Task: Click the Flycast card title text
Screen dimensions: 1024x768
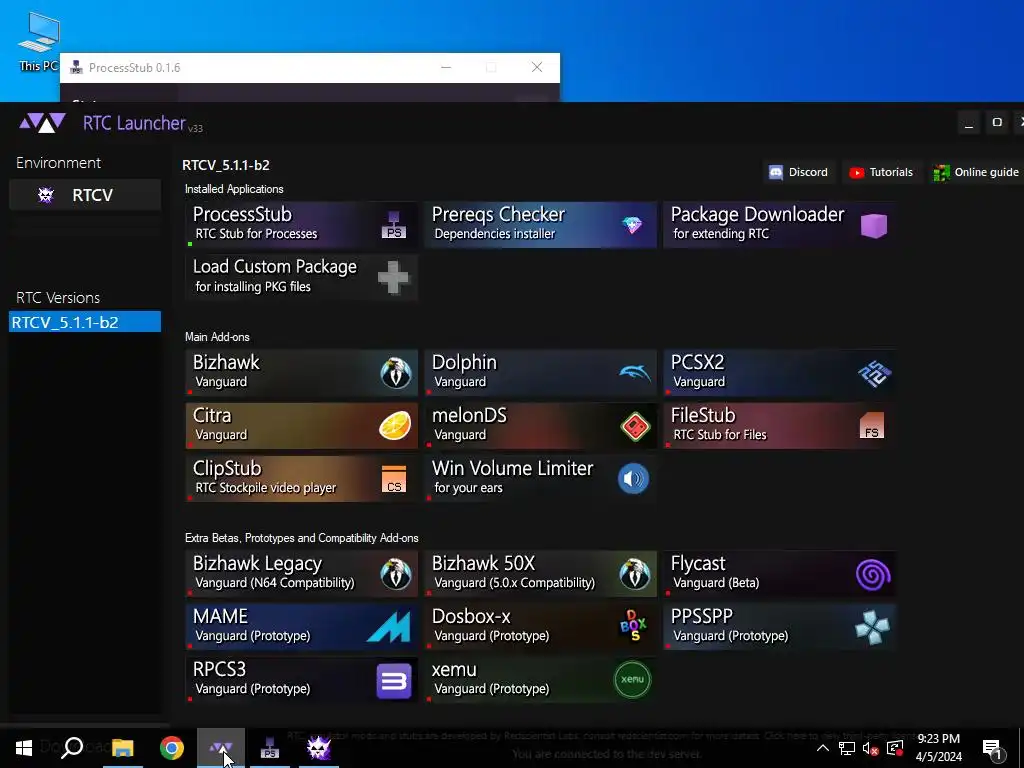Action: (x=698, y=563)
